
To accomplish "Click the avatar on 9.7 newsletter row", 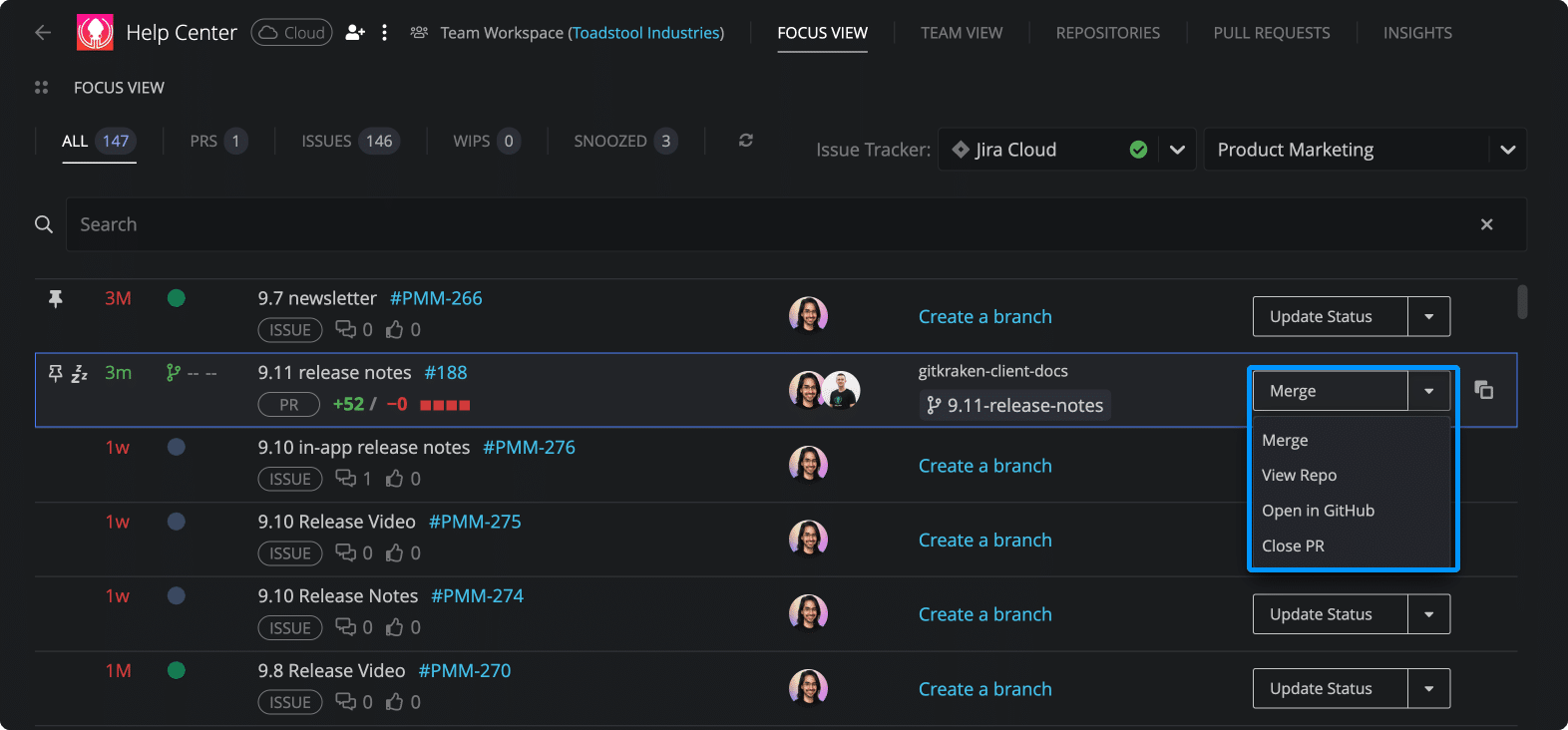I will tap(809, 316).
